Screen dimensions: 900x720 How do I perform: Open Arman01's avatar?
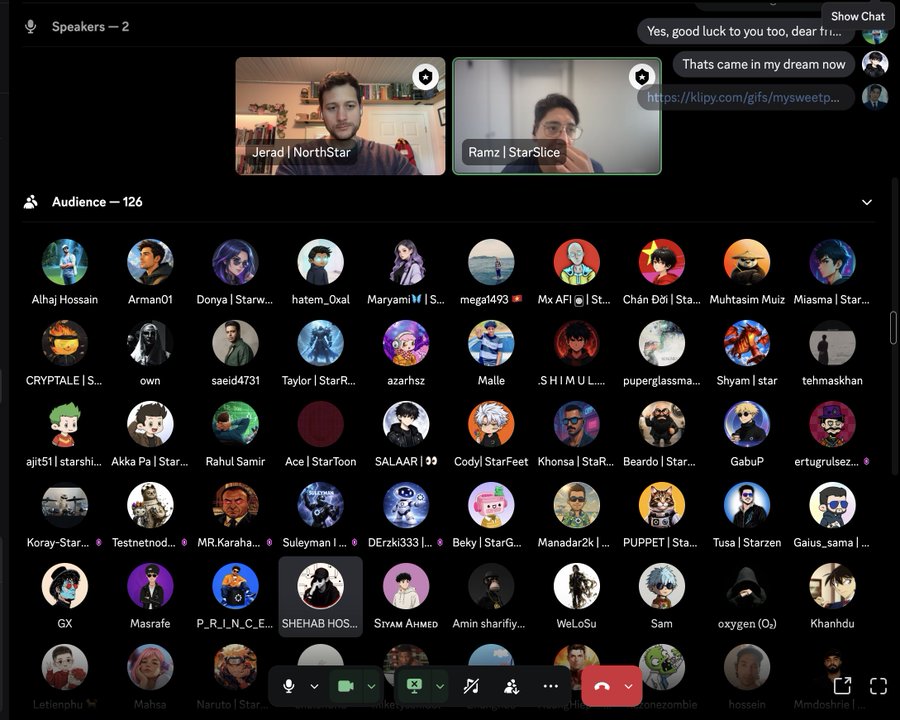(150, 262)
